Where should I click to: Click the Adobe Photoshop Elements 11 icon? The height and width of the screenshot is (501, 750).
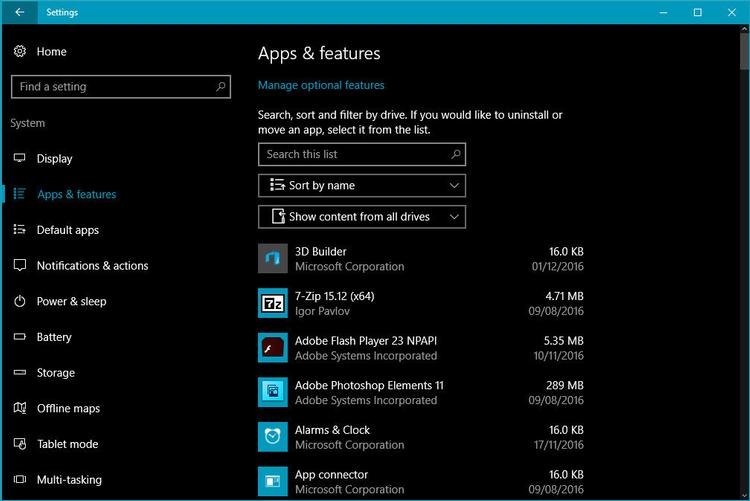(x=273, y=392)
